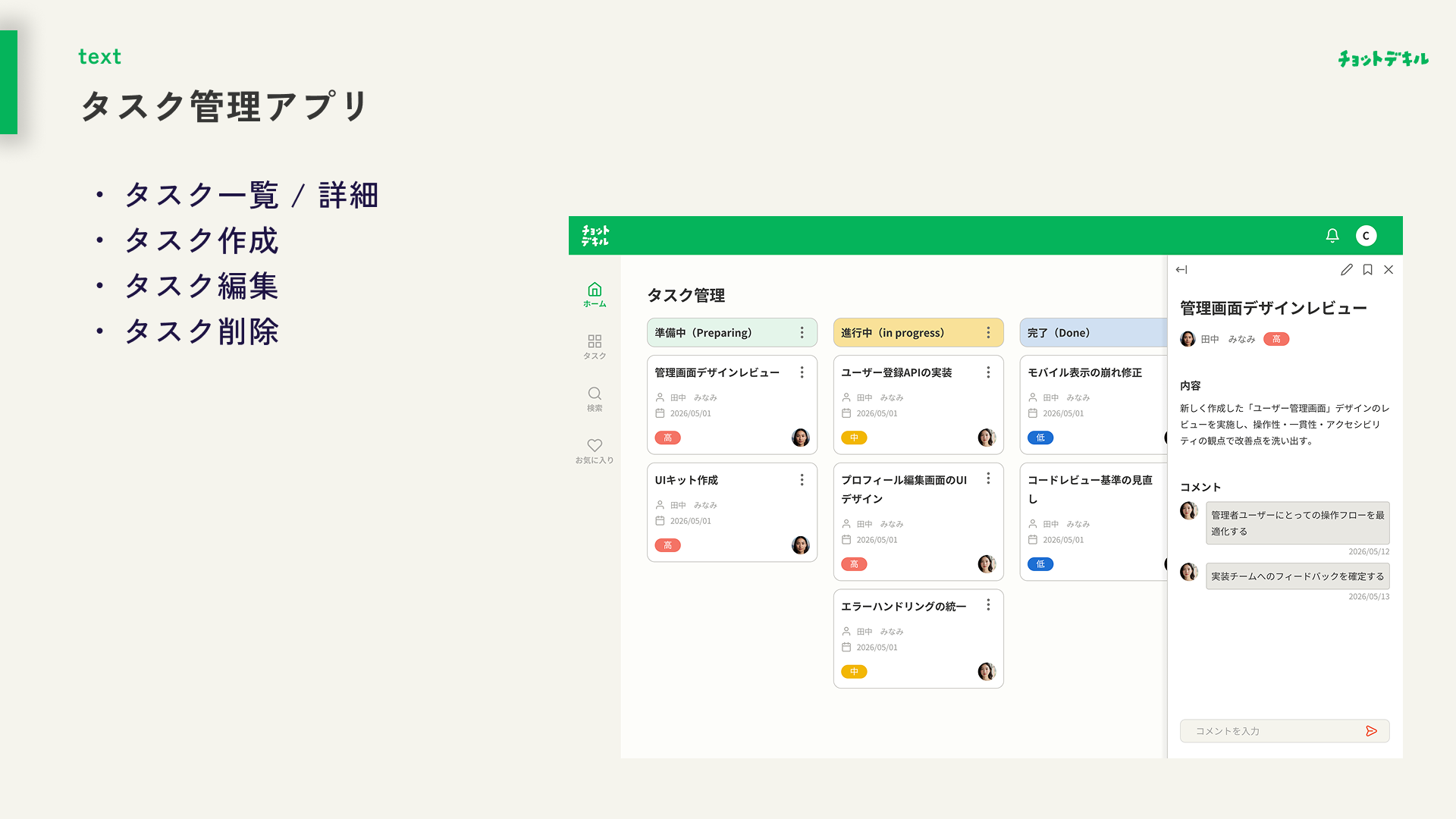This screenshot has width=1456, height=819.
Task: Open 検索 in the sidebar
Action: 595,400
